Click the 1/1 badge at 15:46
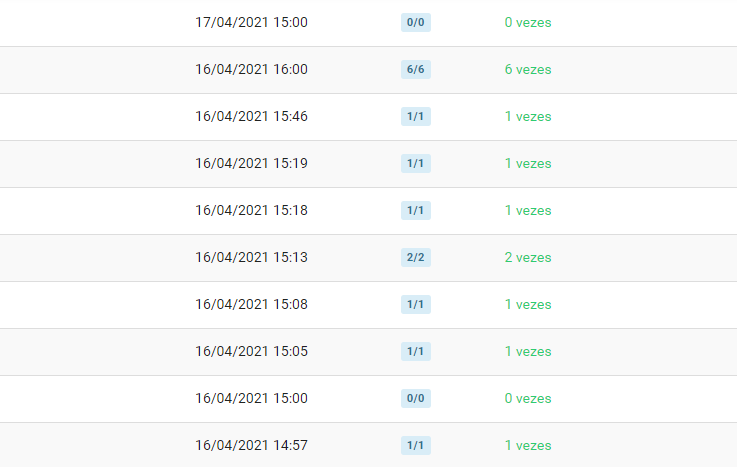 [416, 117]
